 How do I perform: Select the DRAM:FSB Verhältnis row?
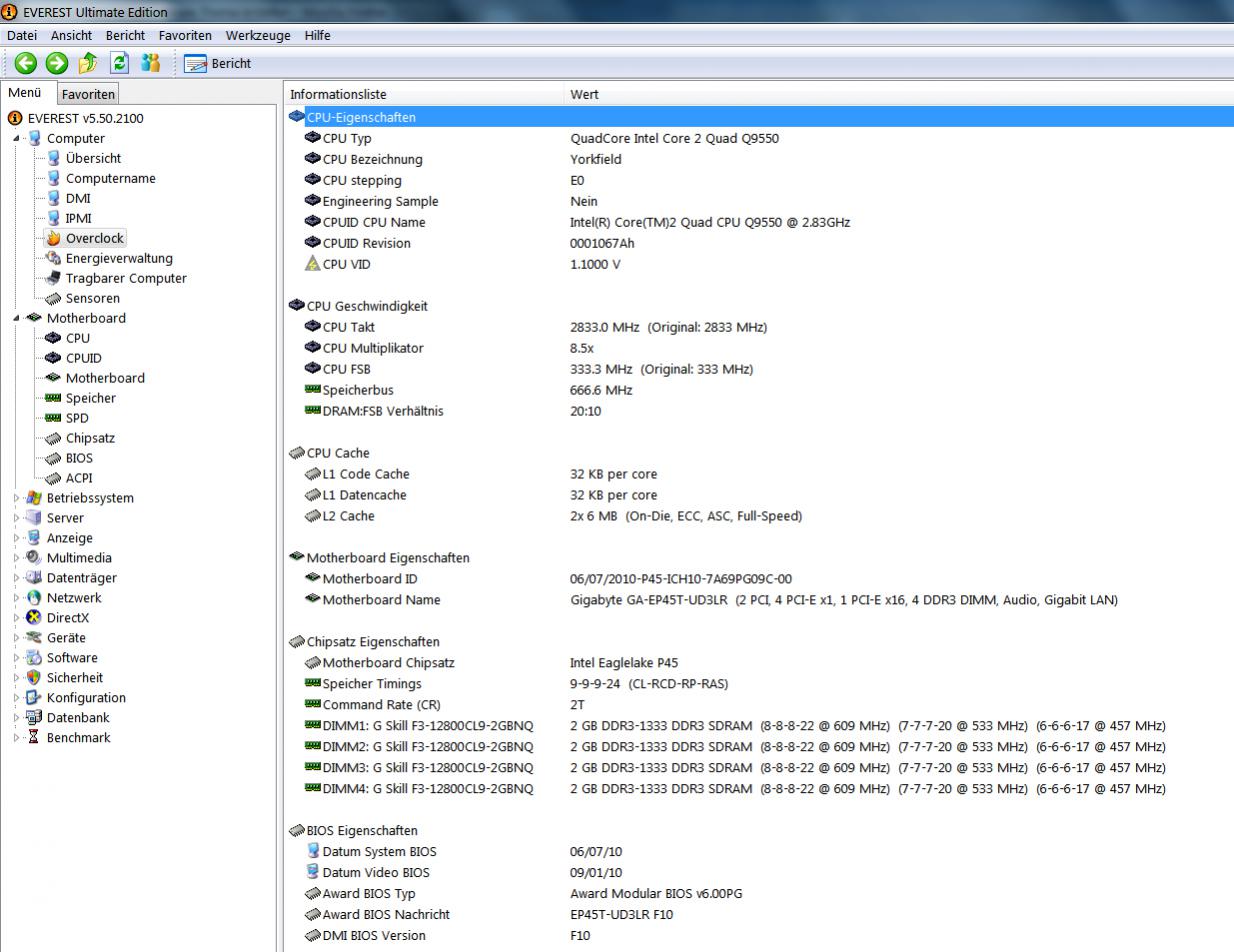tap(759, 411)
